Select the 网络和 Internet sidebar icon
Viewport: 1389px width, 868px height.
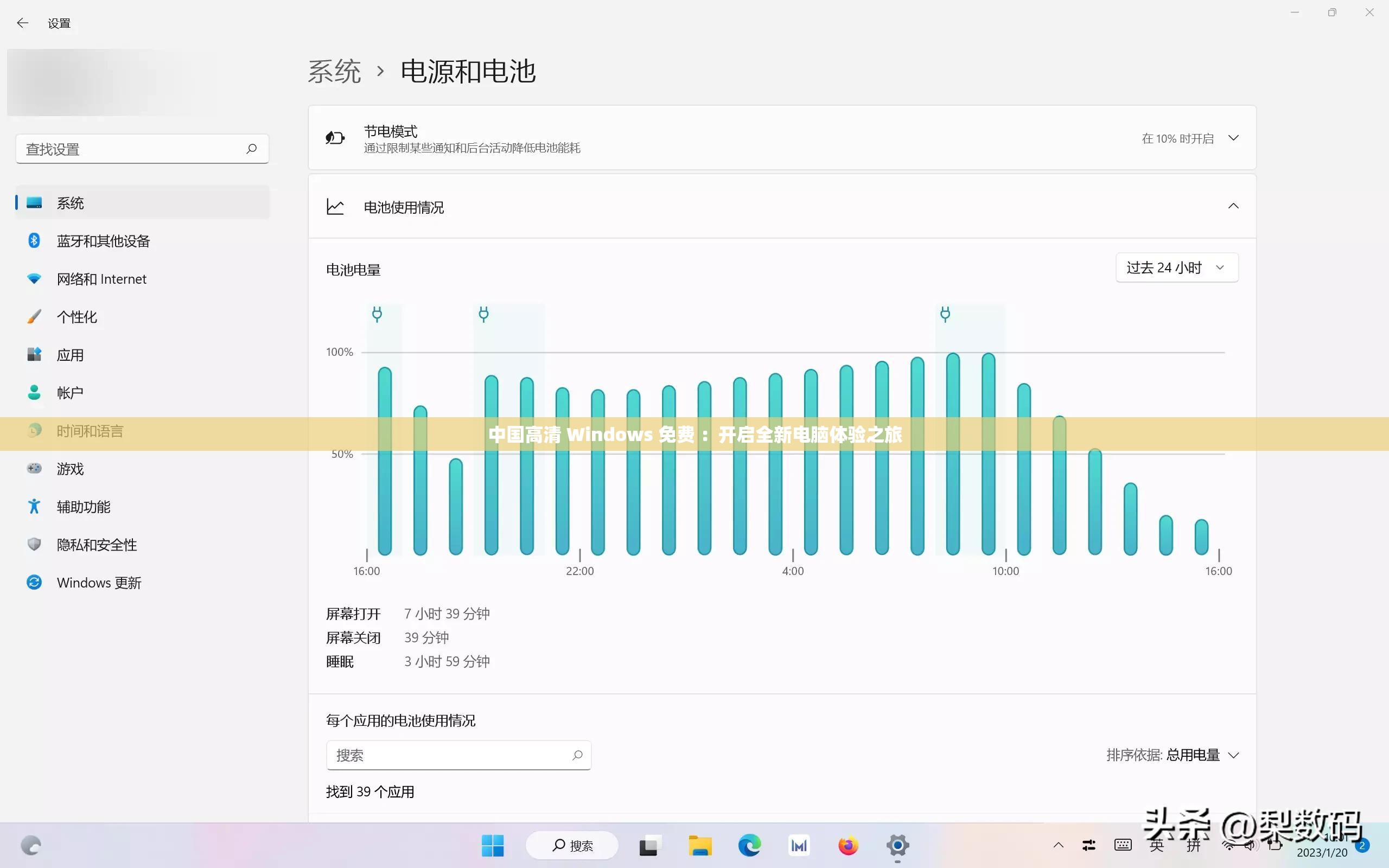pyautogui.click(x=34, y=278)
